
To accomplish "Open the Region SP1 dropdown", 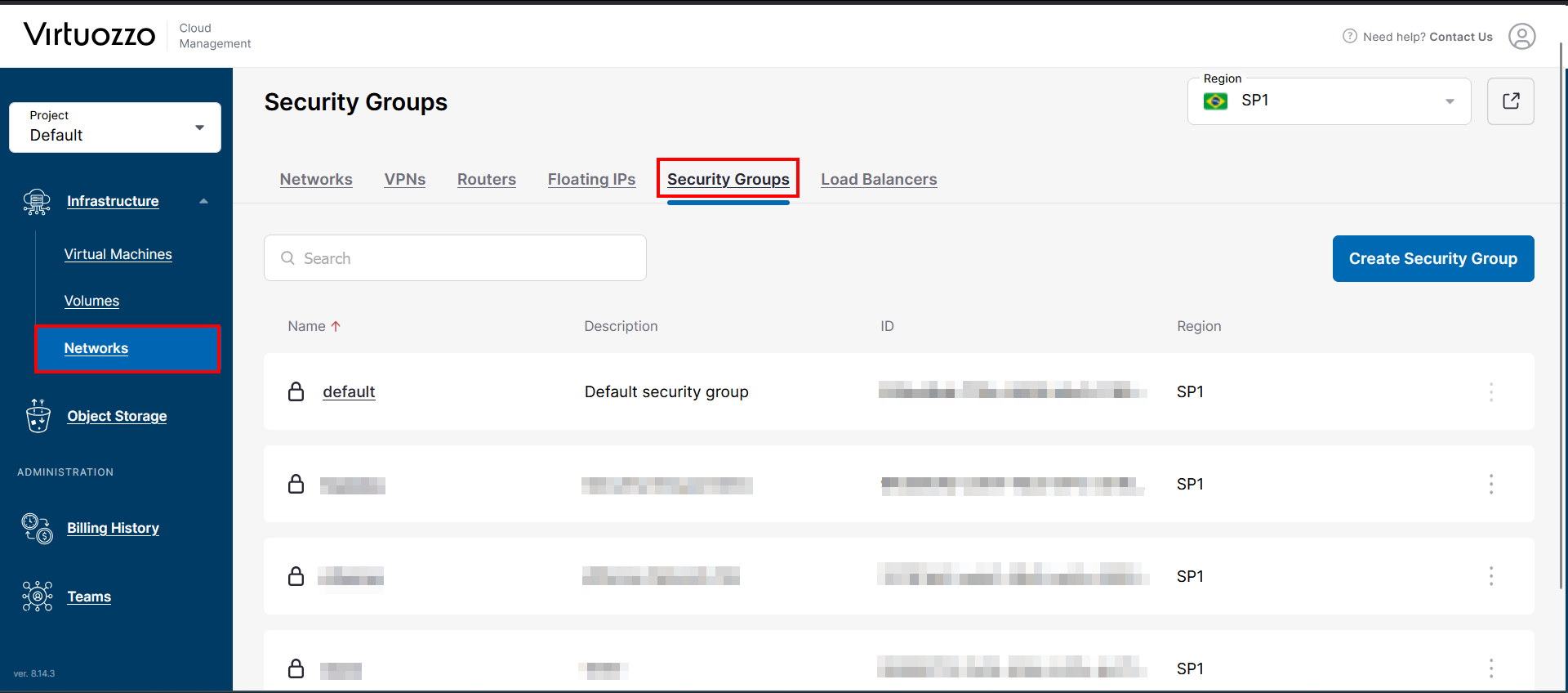I will [x=1329, y=101].
